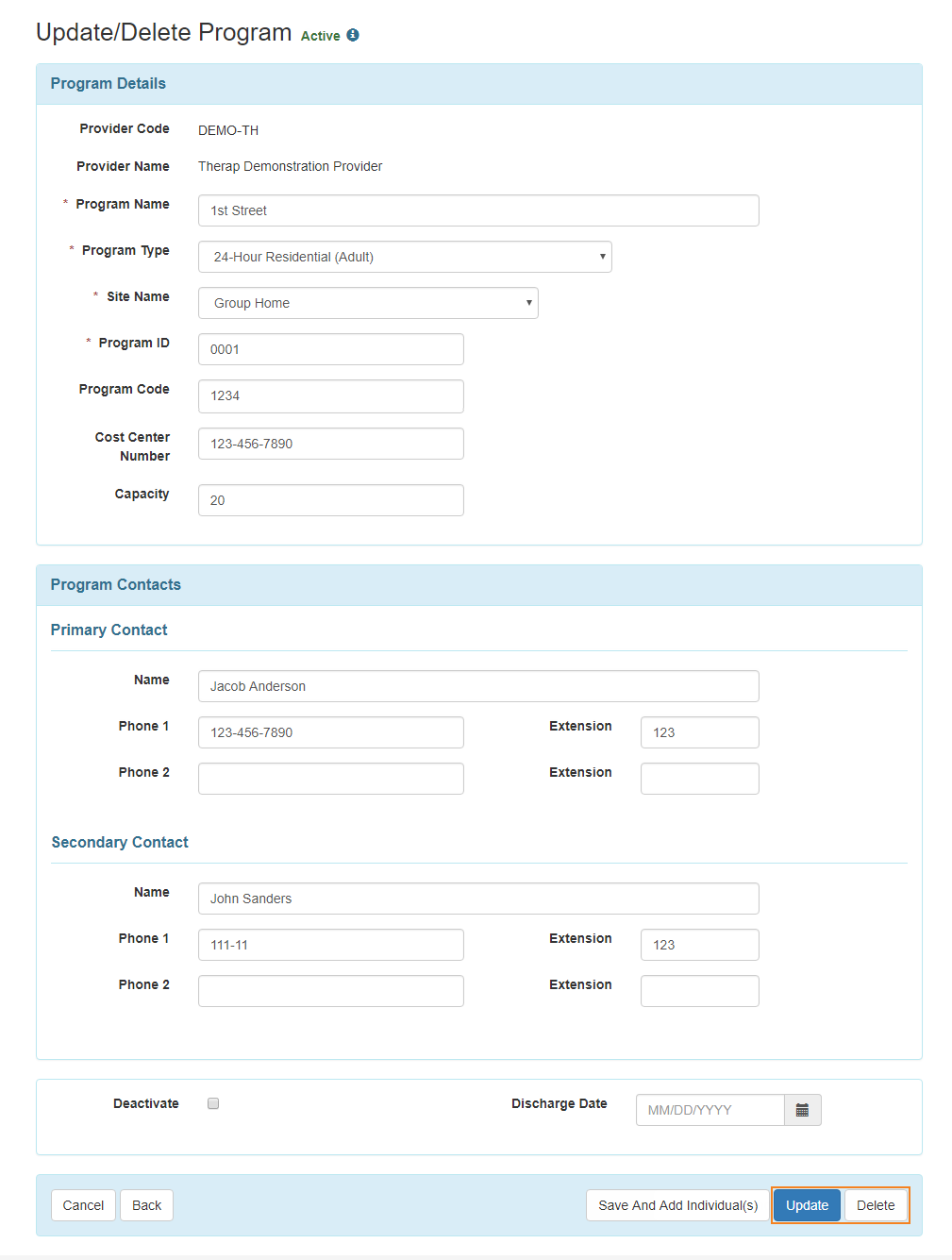The height and width of the screenshot is (1260, 952).
Task: Edit the Cost Center Number field
Action: [x=330, y=444]
